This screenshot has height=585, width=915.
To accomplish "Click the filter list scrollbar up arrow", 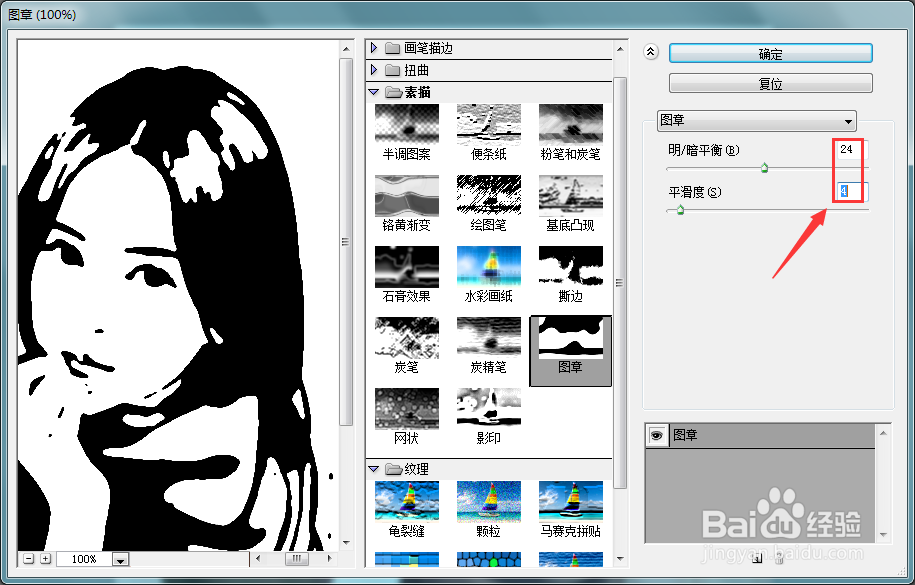I will coord(620,49).
